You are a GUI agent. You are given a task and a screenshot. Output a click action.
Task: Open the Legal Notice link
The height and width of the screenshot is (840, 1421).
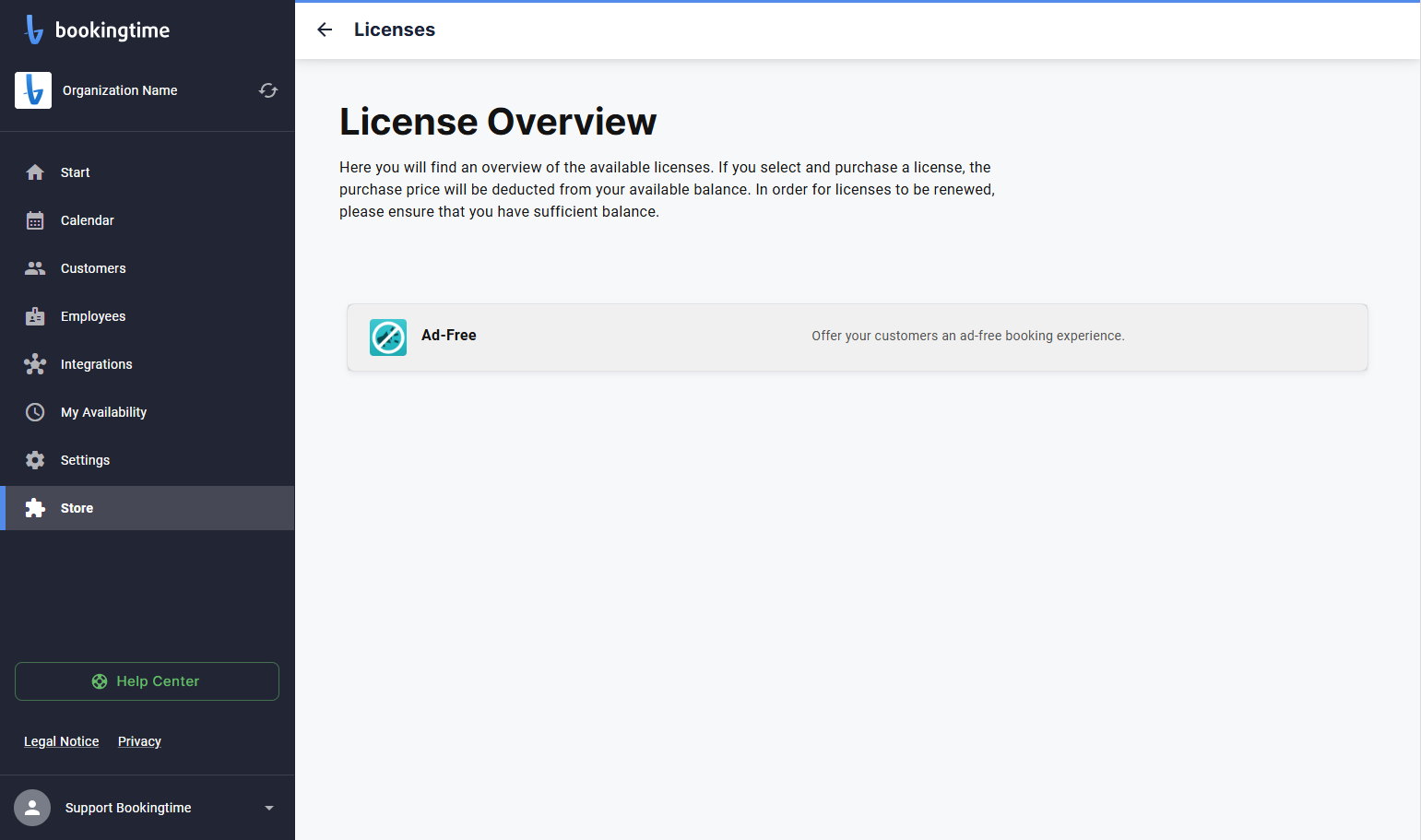tap(61, 741)
